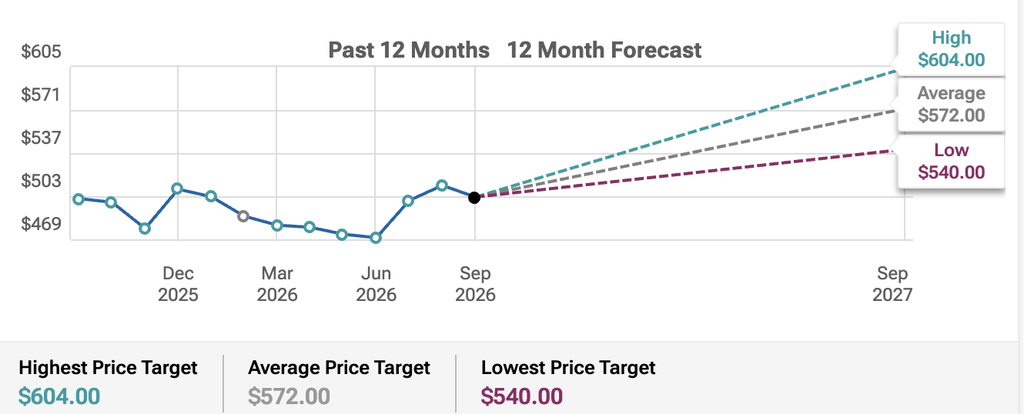Image resolution: width=1024 pixels, height=414 pixels.
Task: Click the 12 Month Forecast heading
Action: pos(605,50)
